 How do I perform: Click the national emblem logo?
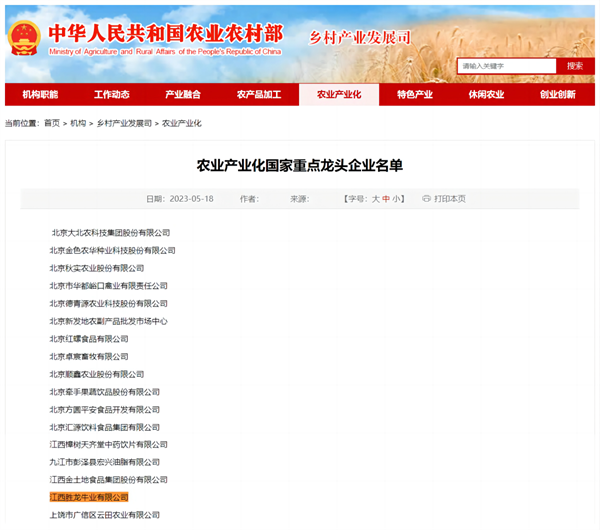coord(24,38)
